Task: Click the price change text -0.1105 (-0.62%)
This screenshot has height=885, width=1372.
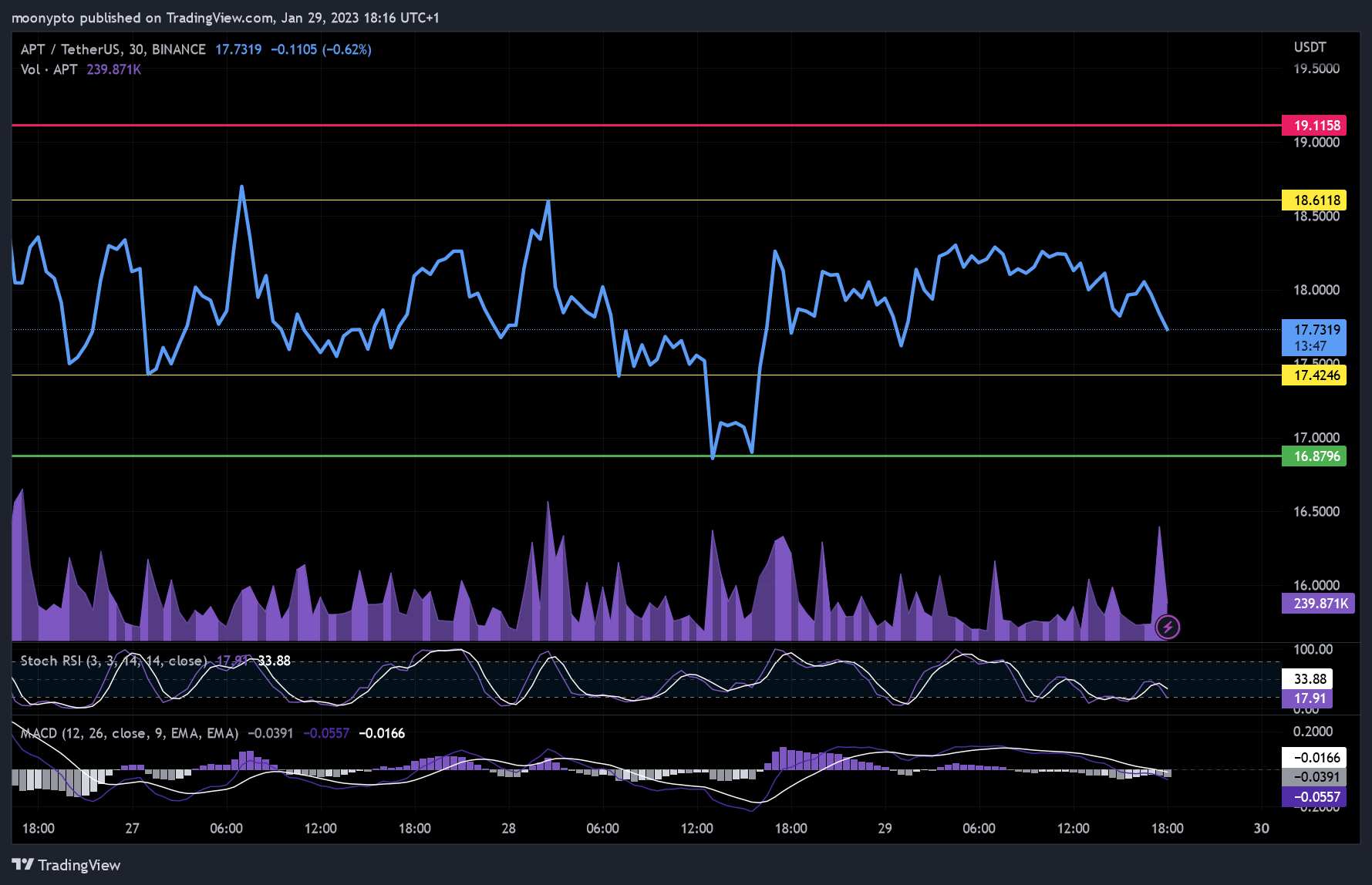Action: tap(321, 49)
